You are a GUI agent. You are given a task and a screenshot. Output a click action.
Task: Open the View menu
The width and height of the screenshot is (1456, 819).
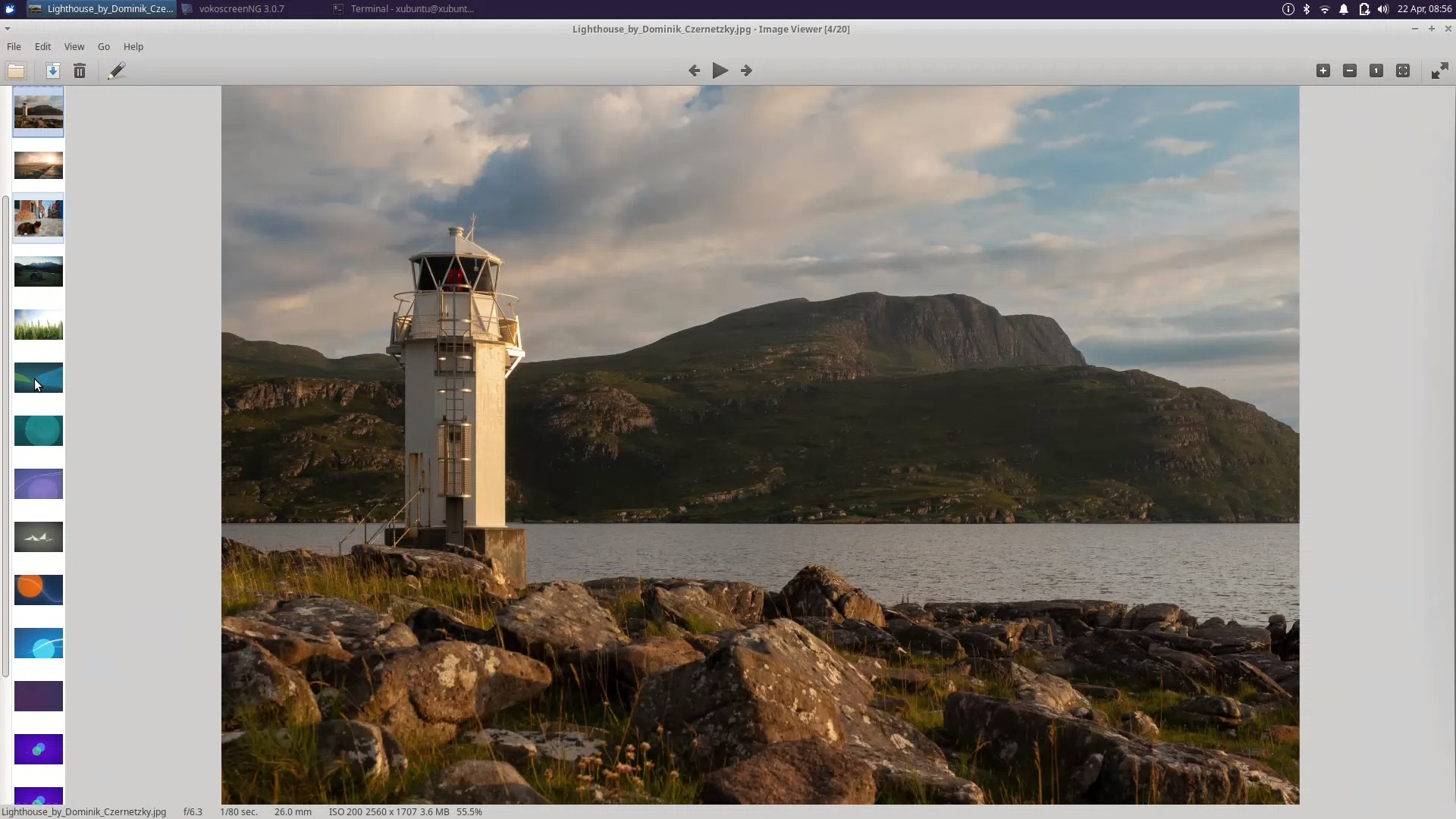pyautogui.click(x=74, y=46)
